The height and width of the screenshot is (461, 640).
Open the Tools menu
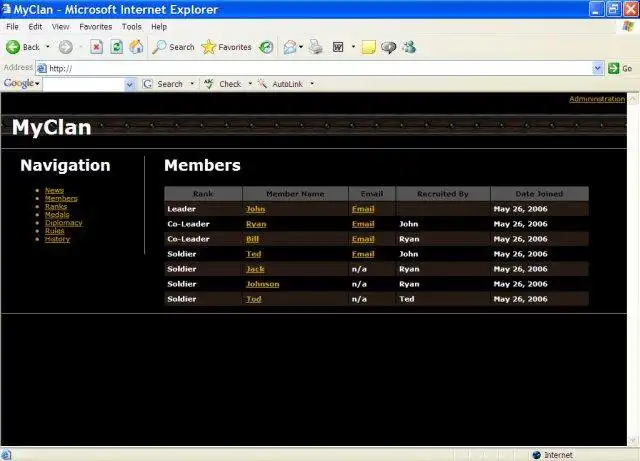[131, 27]
